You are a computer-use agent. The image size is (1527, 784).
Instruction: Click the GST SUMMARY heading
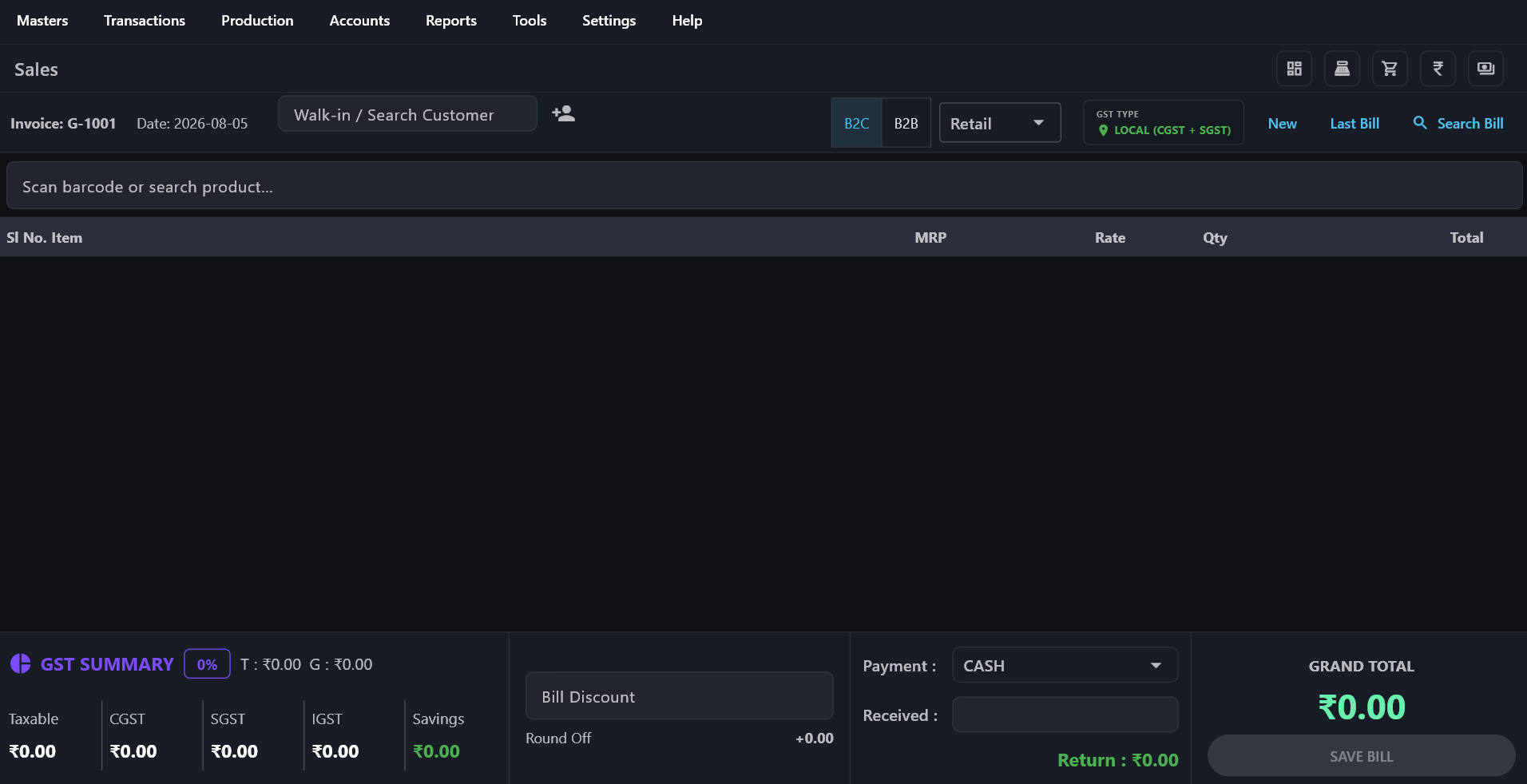(107, 664)
